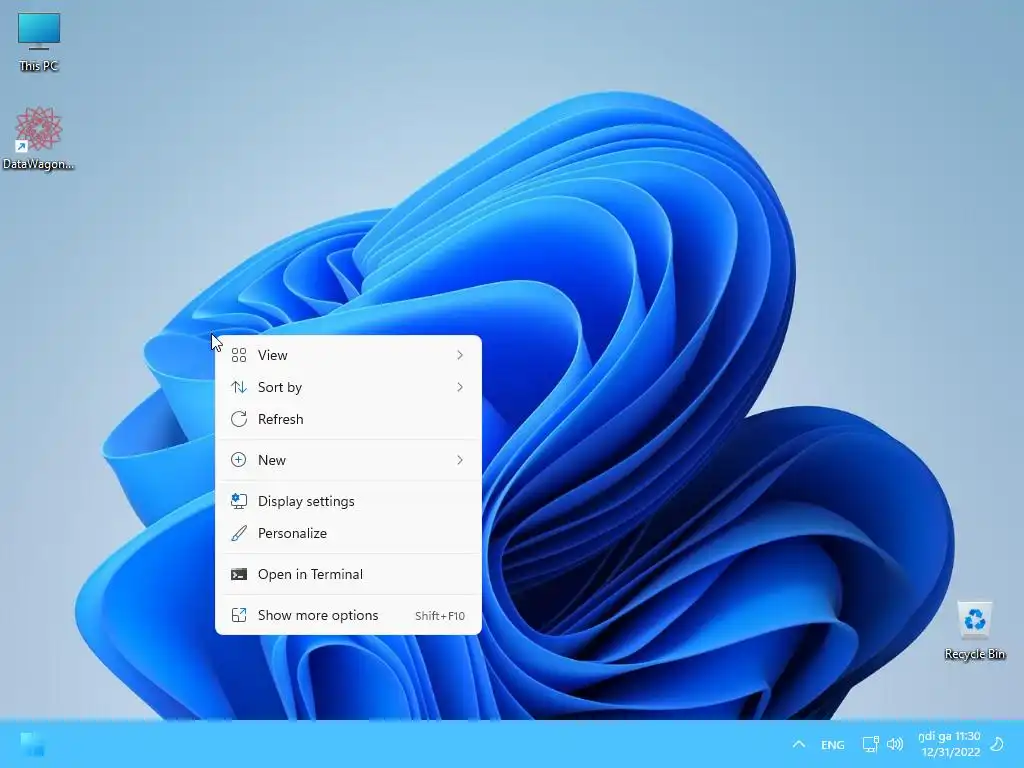1024x768 pixels.
Task: Click the volume speaker icon
Action: click(x=895, y=744)
